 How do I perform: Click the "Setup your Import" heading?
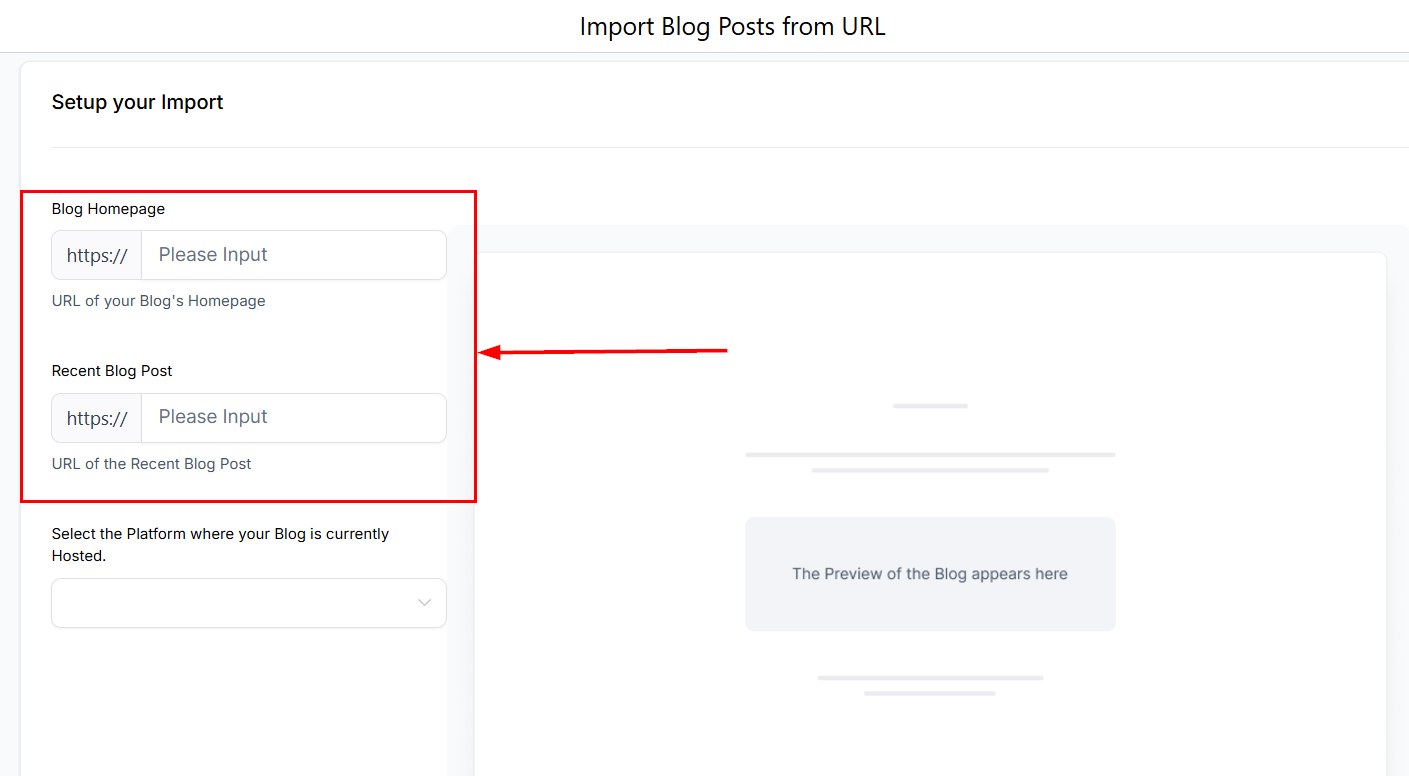tap(137, 102)
